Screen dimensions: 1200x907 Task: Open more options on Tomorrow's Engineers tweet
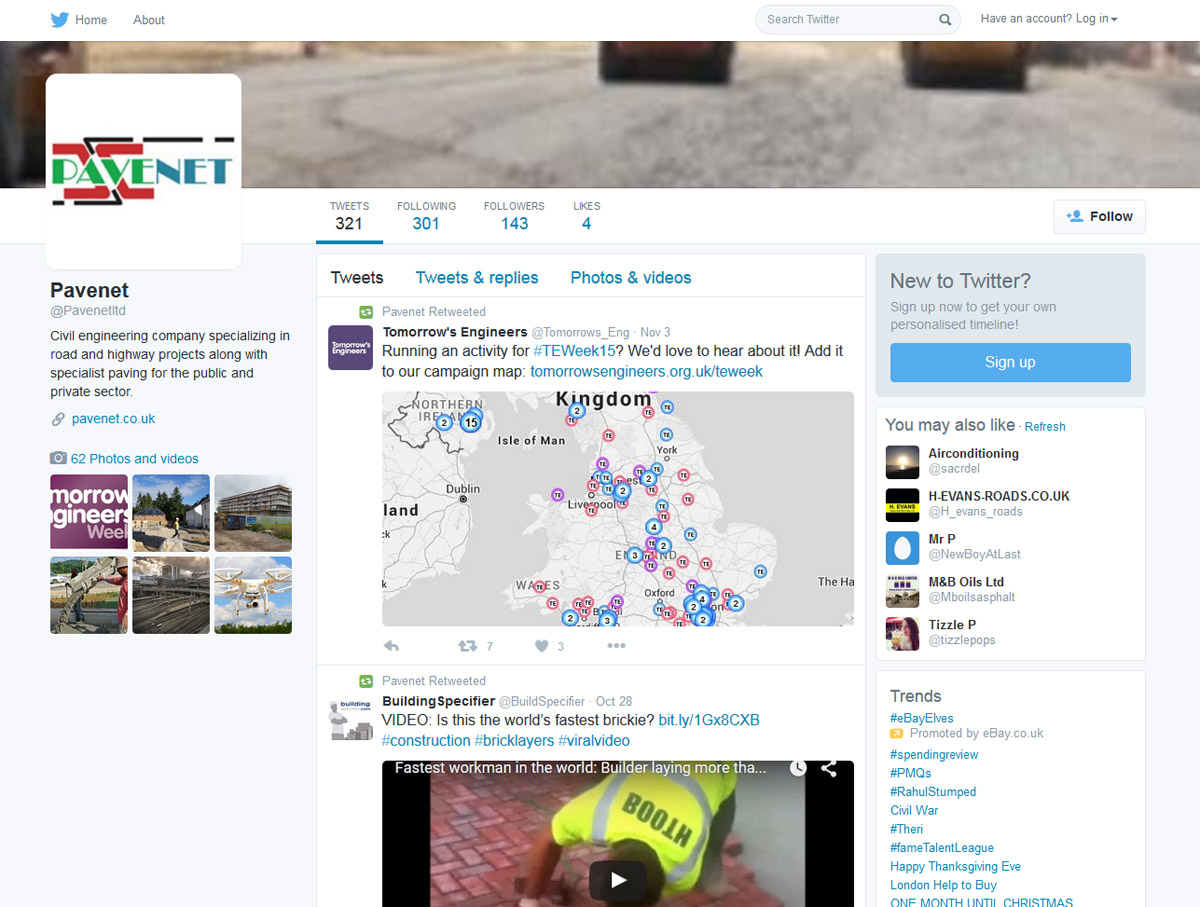click(616, 646)
